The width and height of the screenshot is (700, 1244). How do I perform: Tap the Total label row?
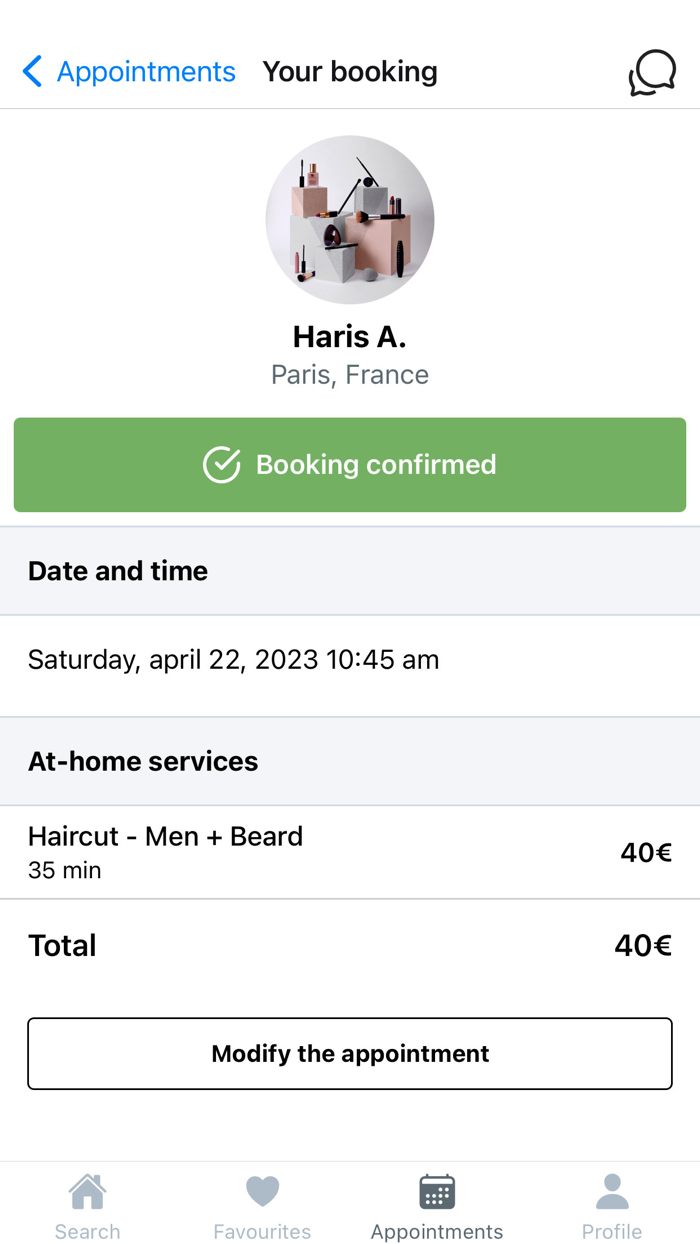[x=62, y=946]
